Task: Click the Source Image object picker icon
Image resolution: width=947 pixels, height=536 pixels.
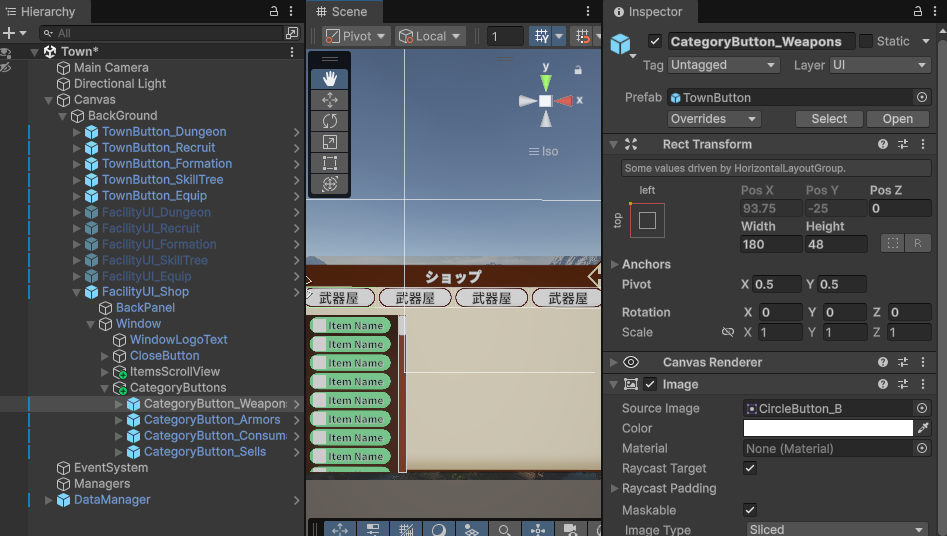Action: [x=922, y=408]
